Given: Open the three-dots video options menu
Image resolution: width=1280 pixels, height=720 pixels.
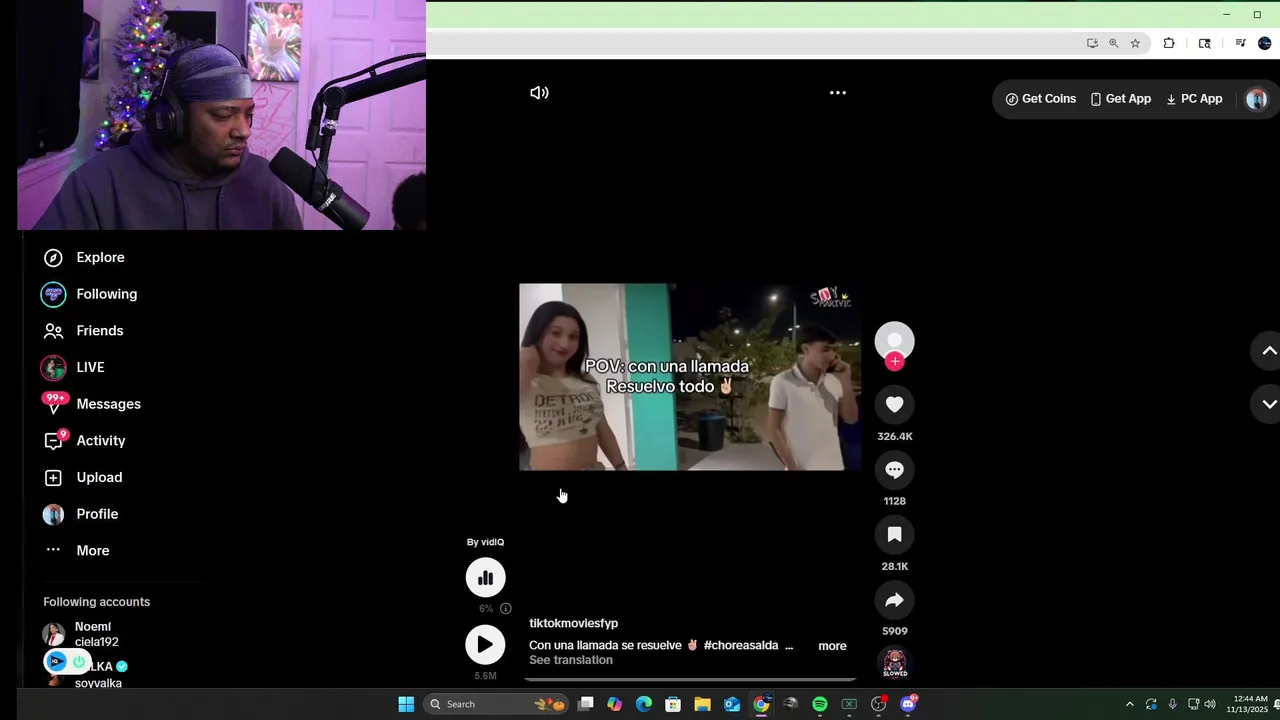Looking at the screenshot, I should pyautogui.click(x=838, y=93).
